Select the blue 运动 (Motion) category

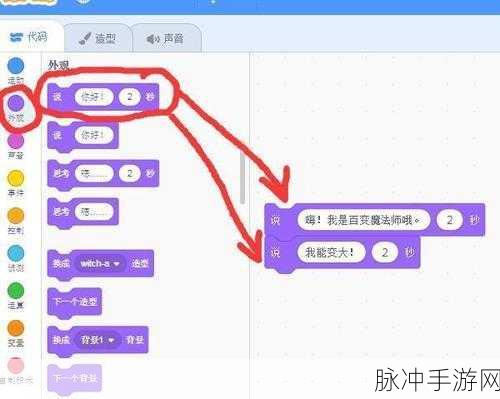[x=16, y=71]
